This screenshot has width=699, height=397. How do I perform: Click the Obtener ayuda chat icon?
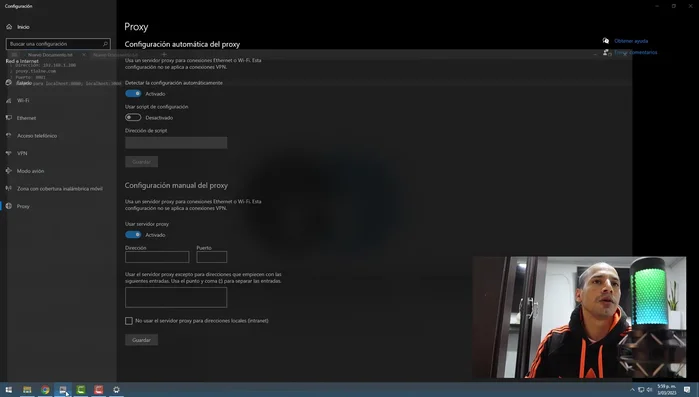pos(605,41)
